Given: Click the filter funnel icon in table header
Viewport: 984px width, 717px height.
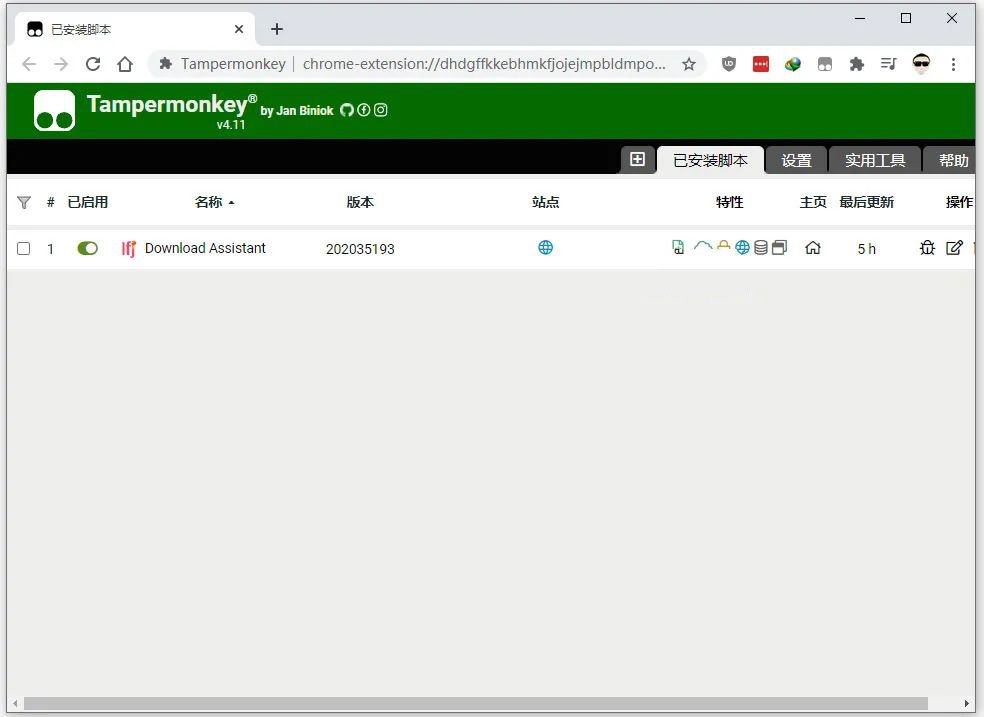Looking at the screenshot, I should point(24,203).
